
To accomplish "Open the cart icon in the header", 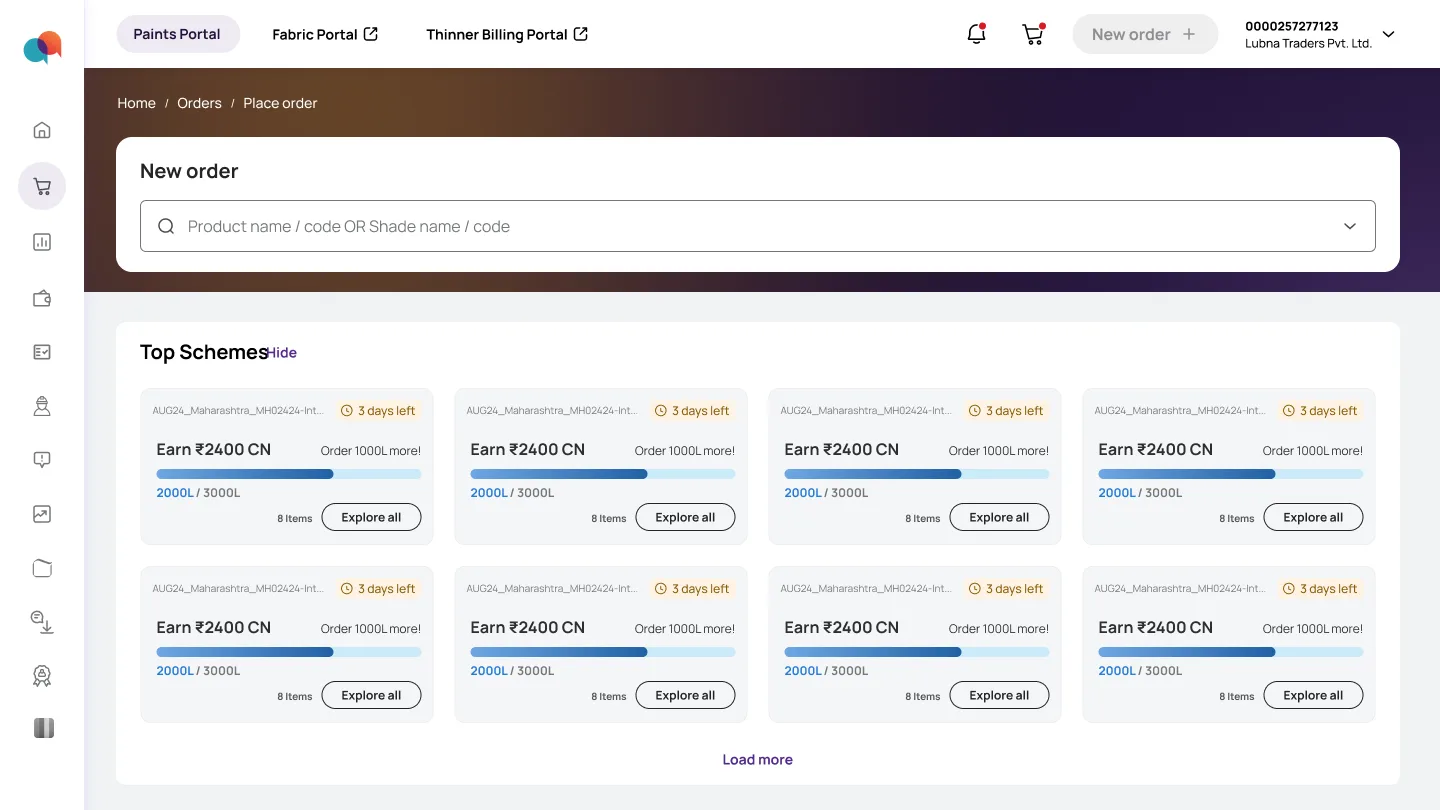I will click(x=1033, y=34).
